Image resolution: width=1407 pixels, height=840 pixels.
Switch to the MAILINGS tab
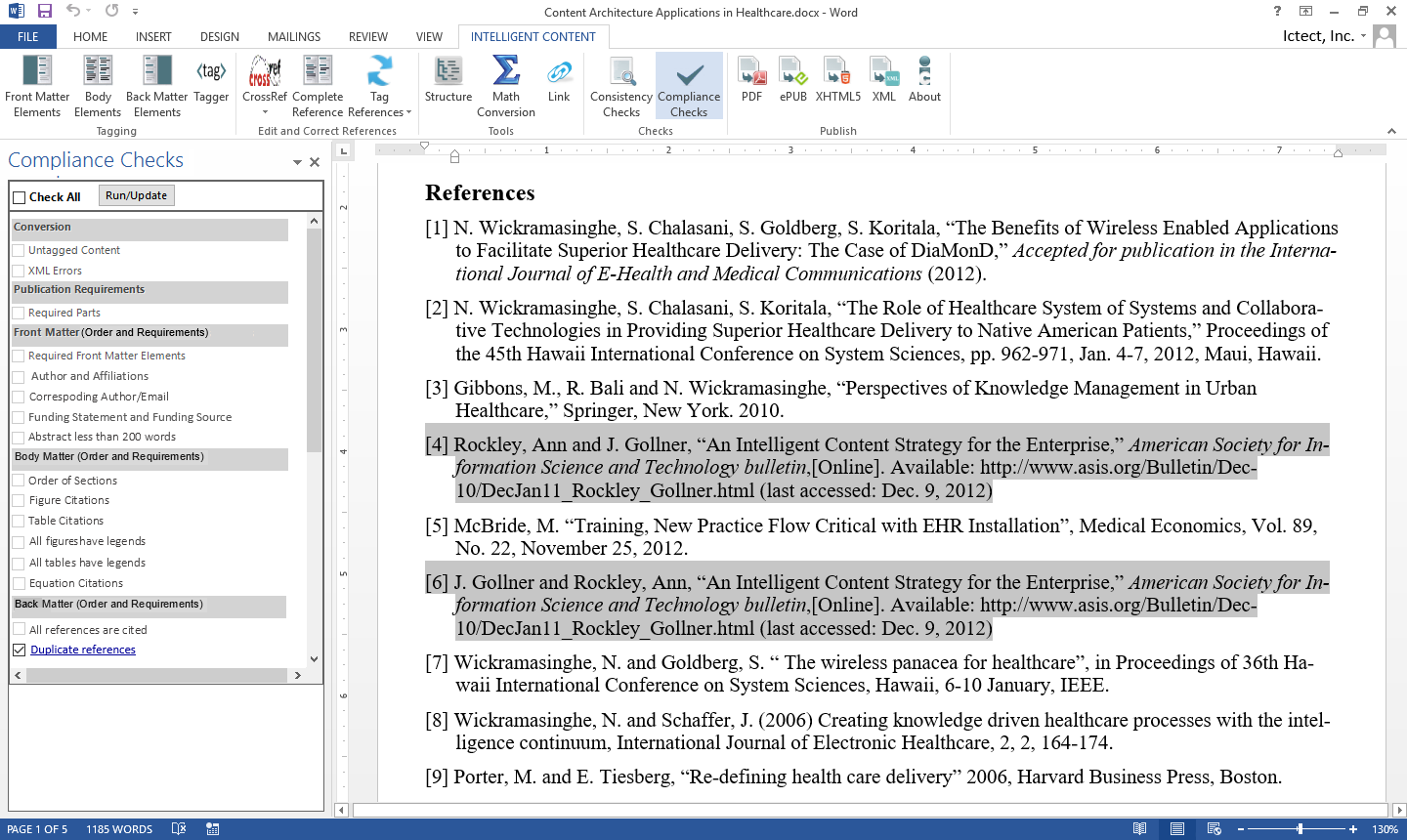(x=294, y=36)
